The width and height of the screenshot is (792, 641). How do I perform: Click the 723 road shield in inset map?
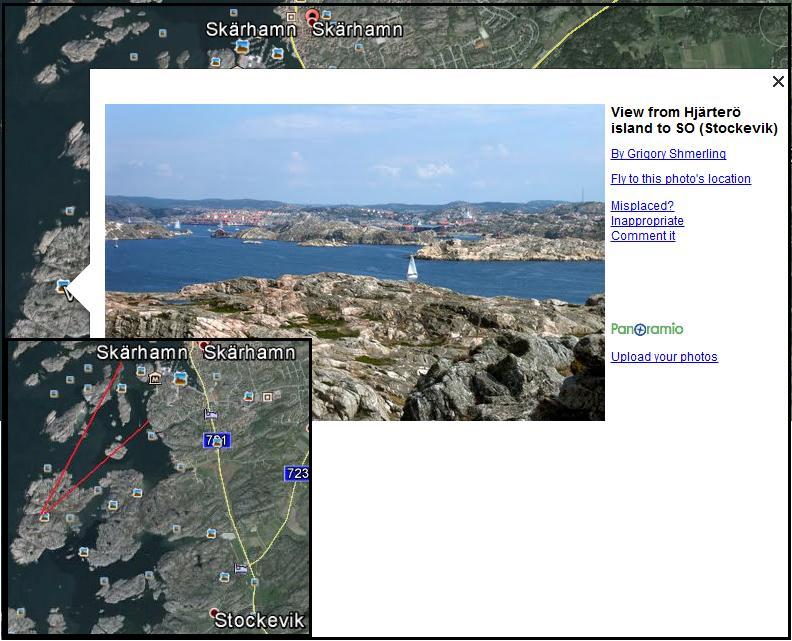[x=297, y=473]
